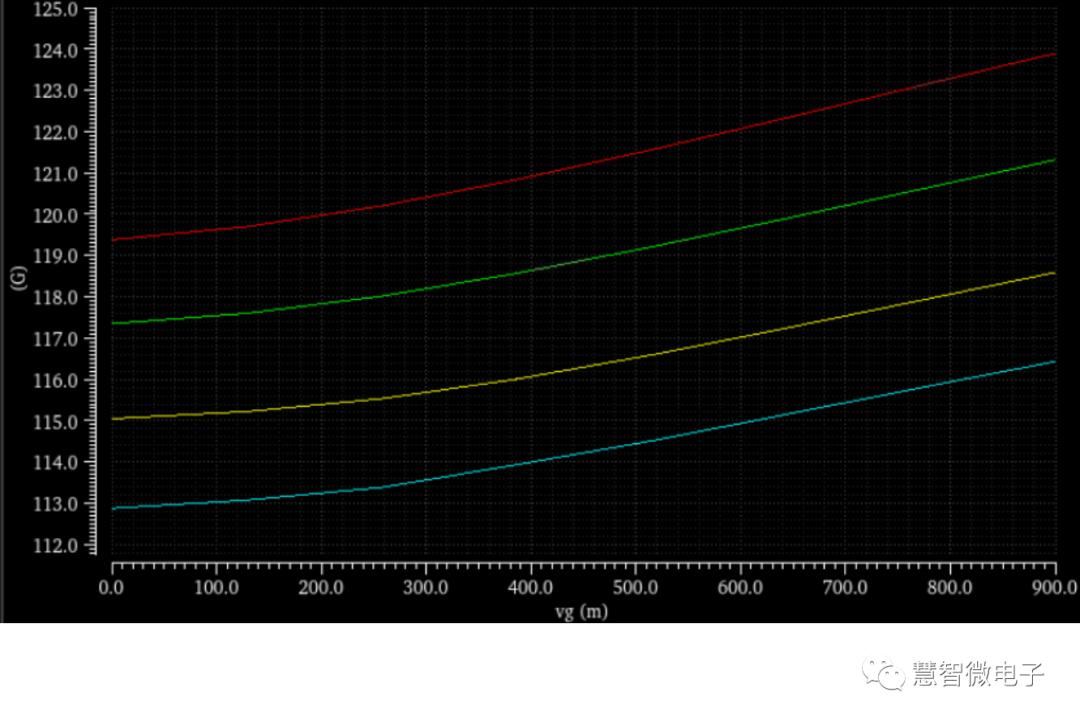Image resolution: width=1080 pixels, height=722 pixels.
Task: Click the 'vg (m)' x-axis label
Action: (x=581, y=611)
